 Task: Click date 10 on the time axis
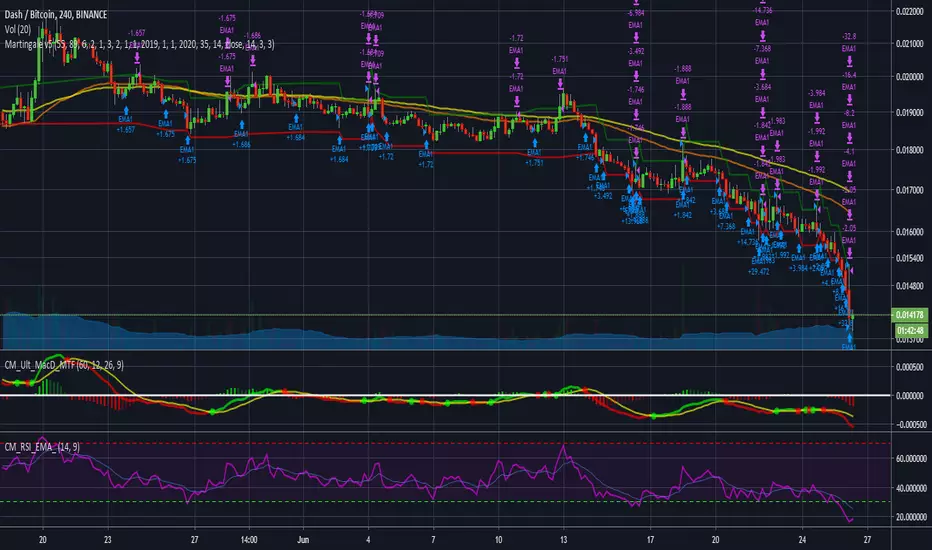(498, 540)
